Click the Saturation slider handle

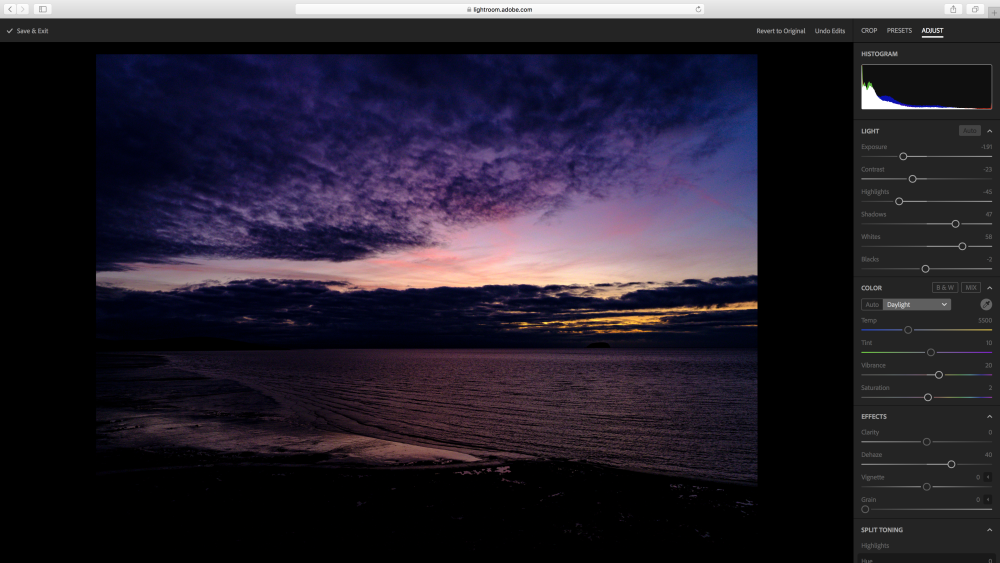[x=928, y=397]
